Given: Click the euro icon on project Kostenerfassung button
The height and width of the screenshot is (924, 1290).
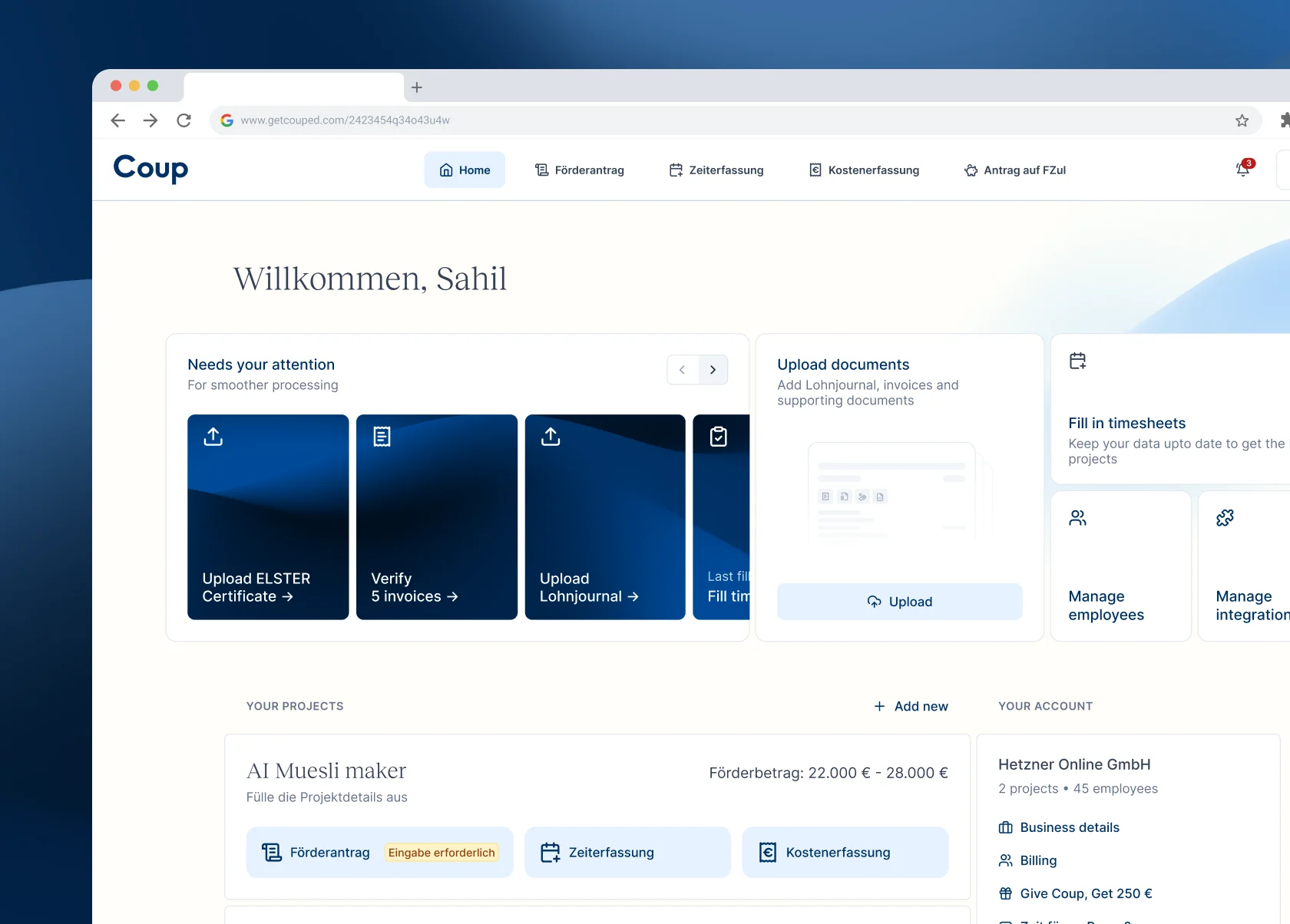Looking at the screenshot, I should click(768, 853).
